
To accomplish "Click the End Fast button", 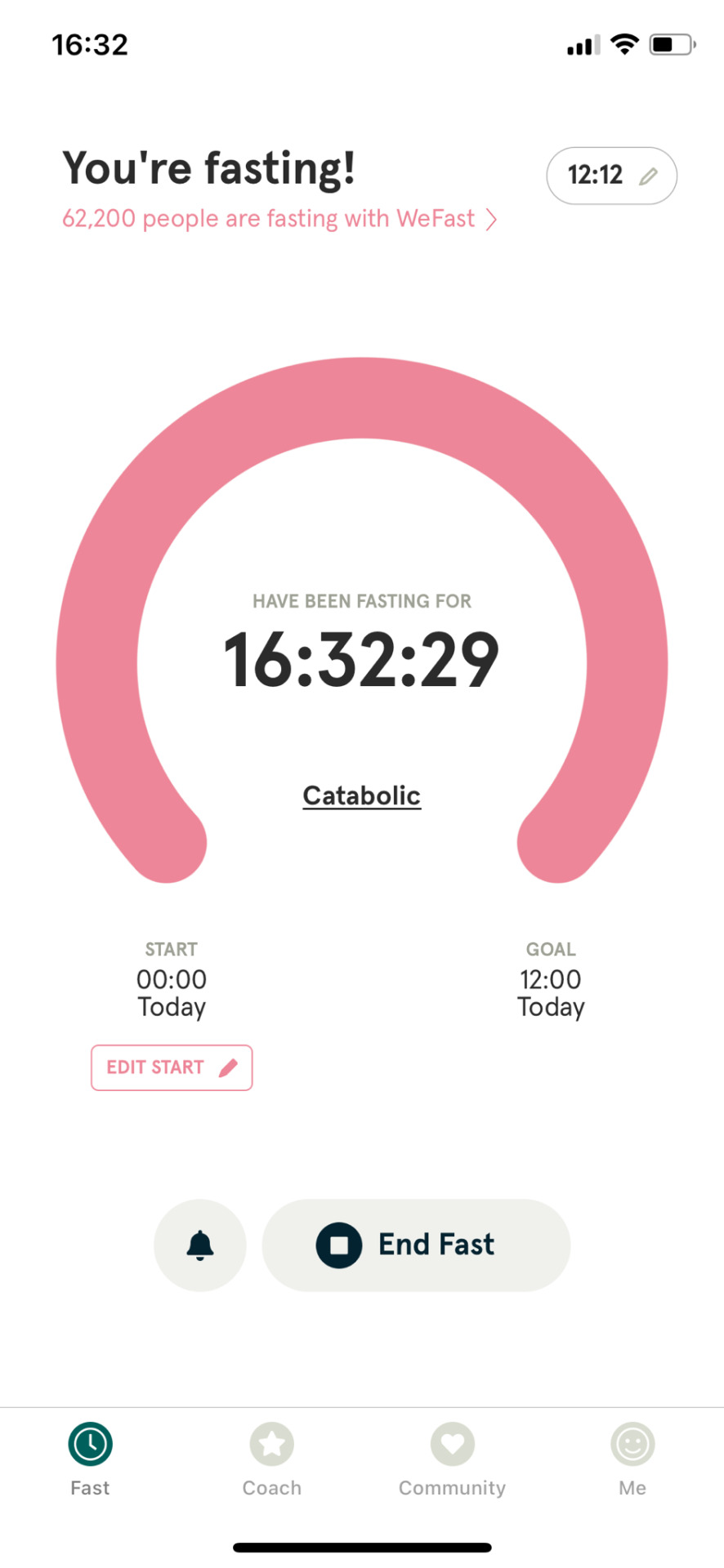I will tap(416, 1245).
